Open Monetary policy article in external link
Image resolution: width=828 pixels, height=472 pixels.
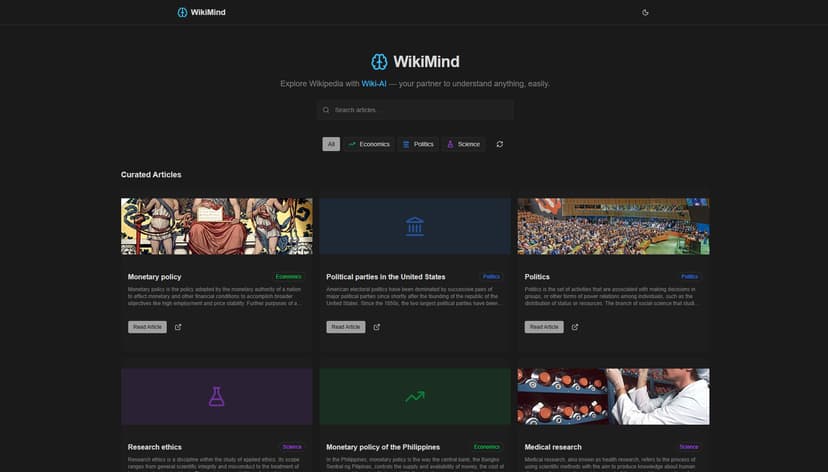pos(178,327)
